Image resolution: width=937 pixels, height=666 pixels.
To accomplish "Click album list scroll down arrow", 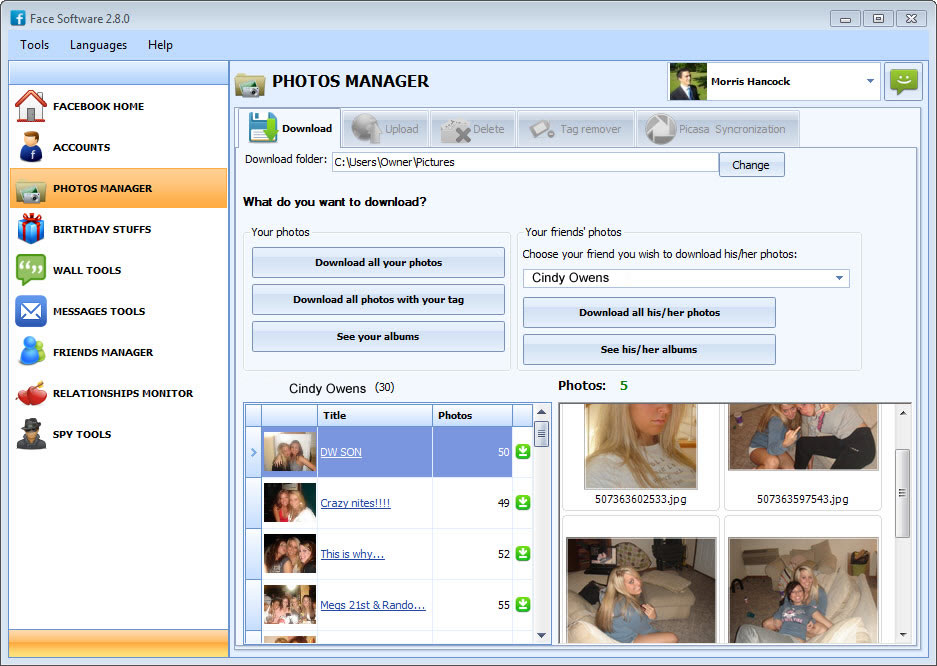I will point(541,636).
